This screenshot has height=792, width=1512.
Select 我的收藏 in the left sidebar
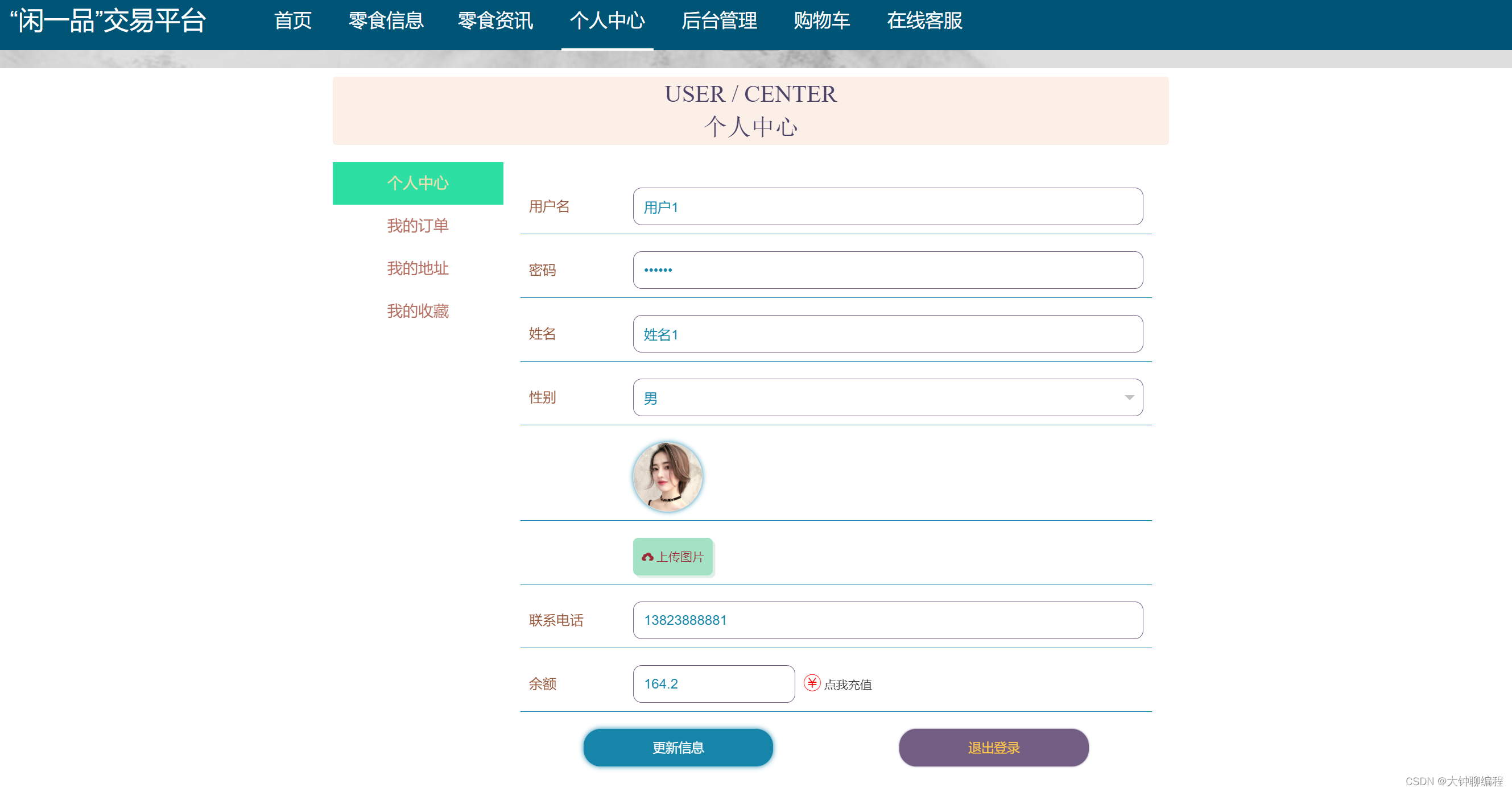(418, 311)
